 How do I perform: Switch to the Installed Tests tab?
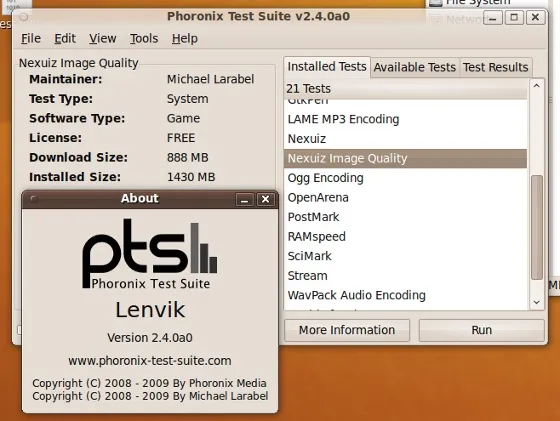click(327, 66)
